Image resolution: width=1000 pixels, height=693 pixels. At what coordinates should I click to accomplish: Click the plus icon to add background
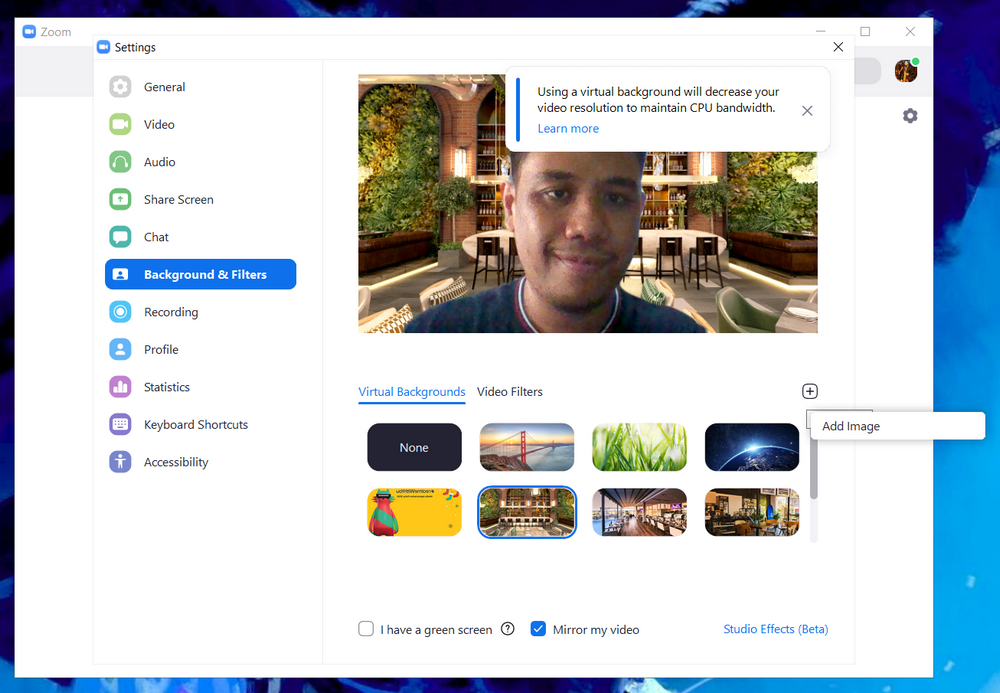tap(809, 391)
